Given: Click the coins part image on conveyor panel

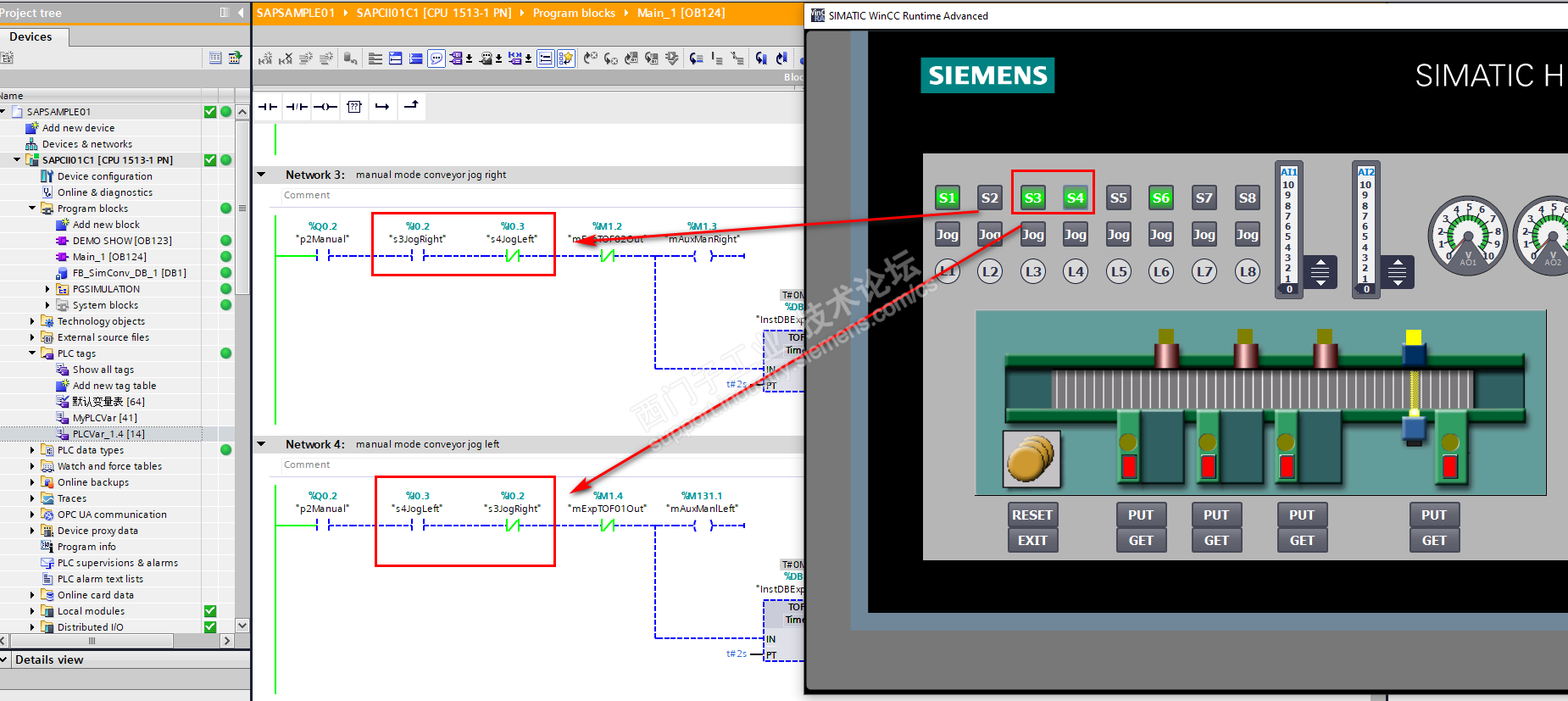Looking at the screenshot, I should tap(1031, 459).
